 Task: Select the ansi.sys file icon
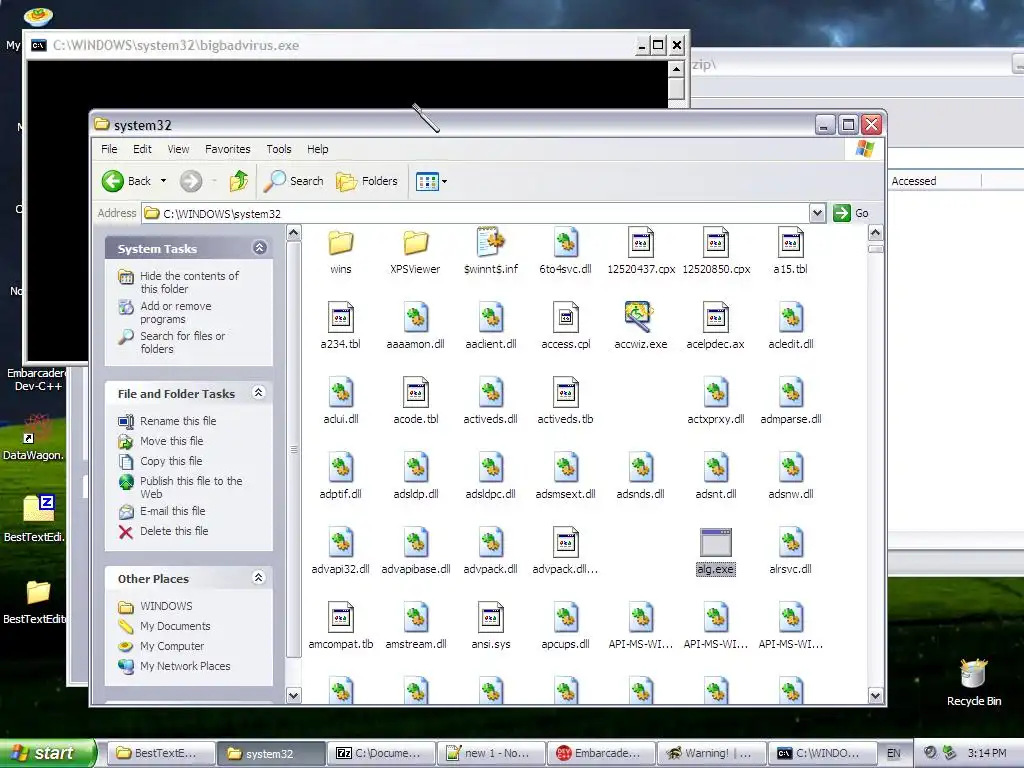click(490, 618)
